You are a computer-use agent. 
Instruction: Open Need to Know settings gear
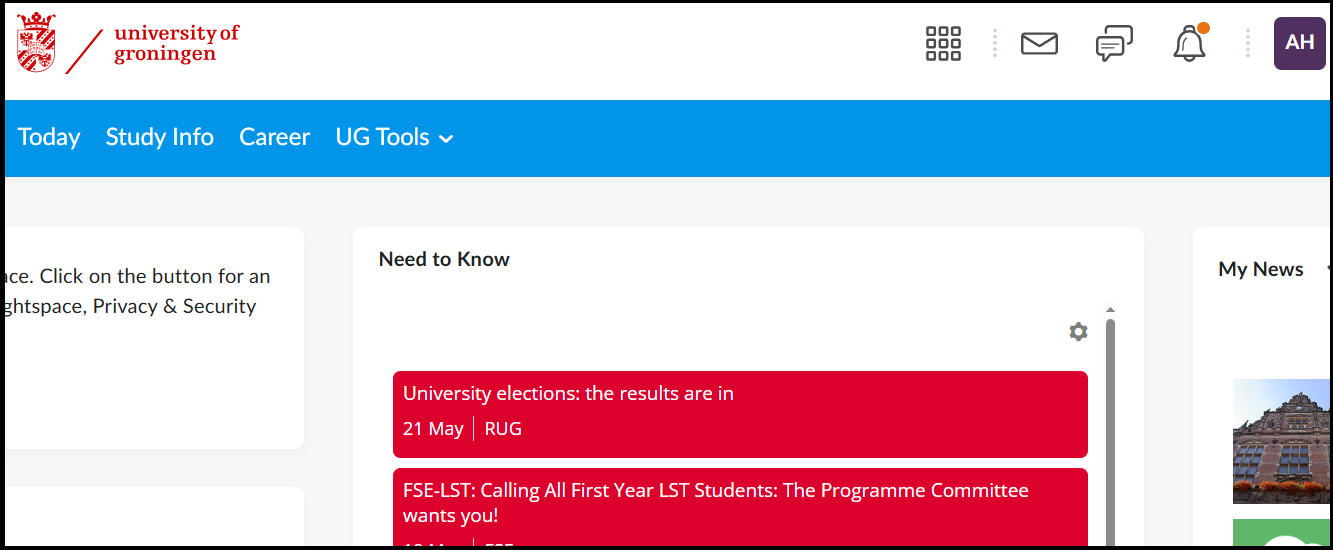[x=1078, y=332]
